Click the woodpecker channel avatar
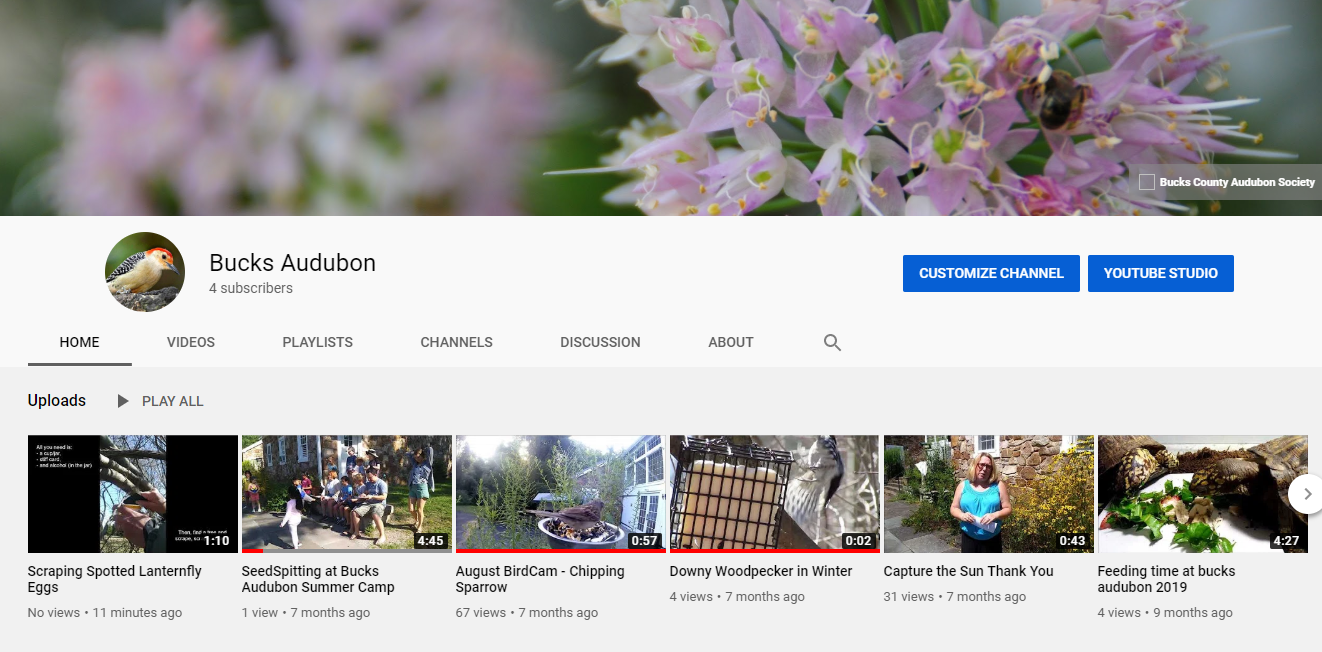The width and height of the screenshot is (1322, 652). (145, 272)
